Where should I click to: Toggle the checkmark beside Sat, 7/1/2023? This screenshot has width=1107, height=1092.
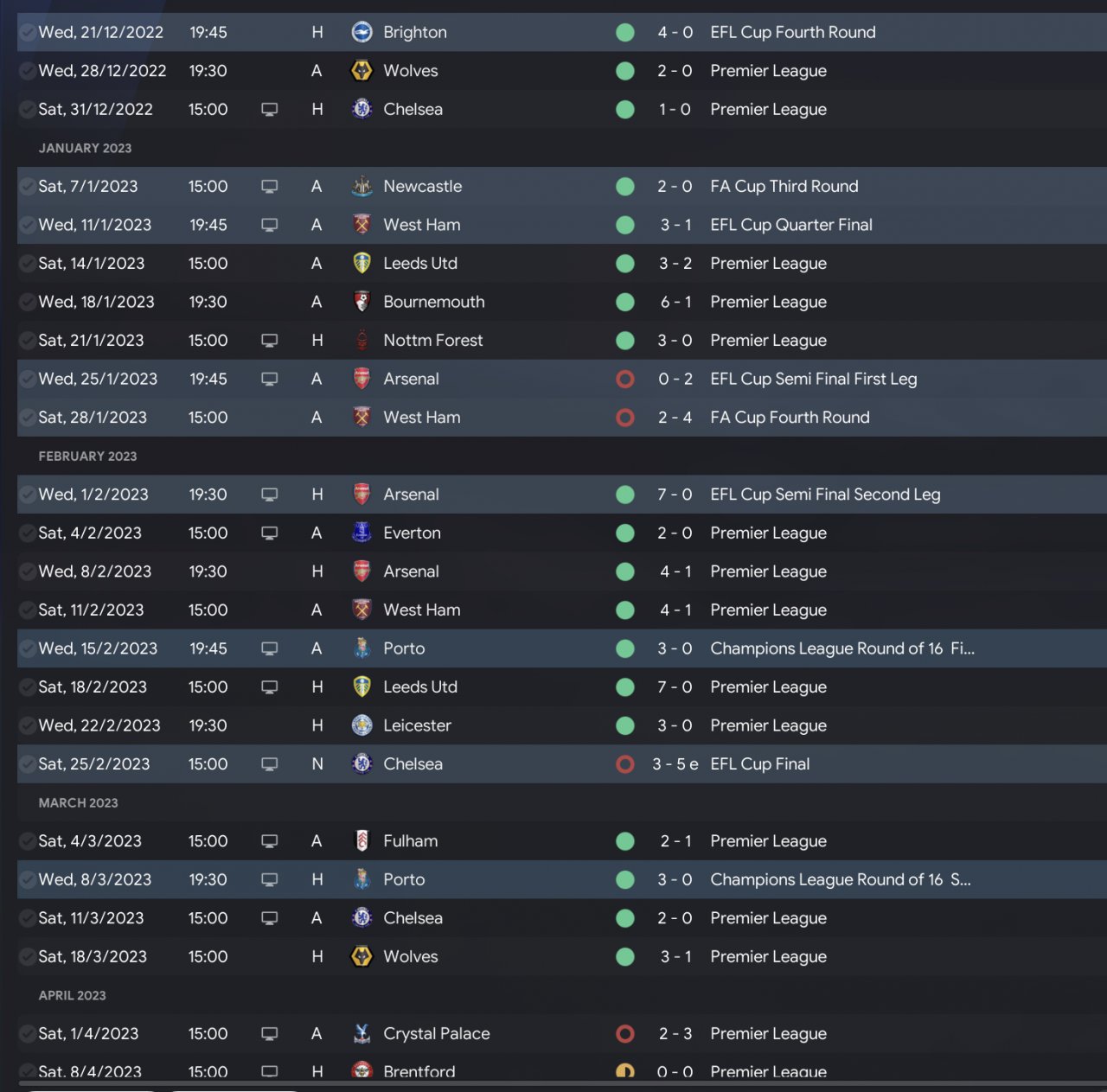[27, 186]
